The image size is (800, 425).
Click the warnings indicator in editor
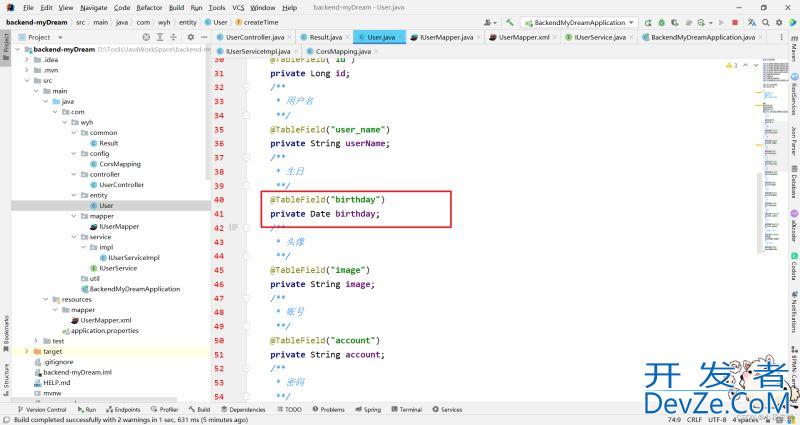pos(732,65)
